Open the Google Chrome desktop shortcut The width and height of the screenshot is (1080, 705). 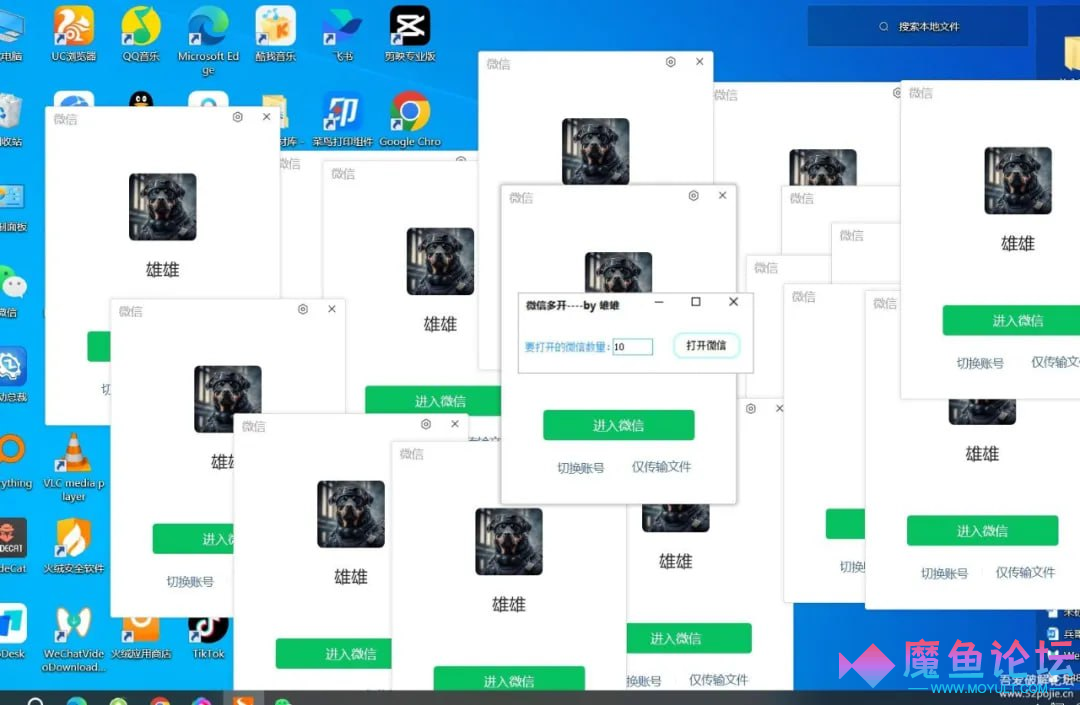(x=410, y=119)
